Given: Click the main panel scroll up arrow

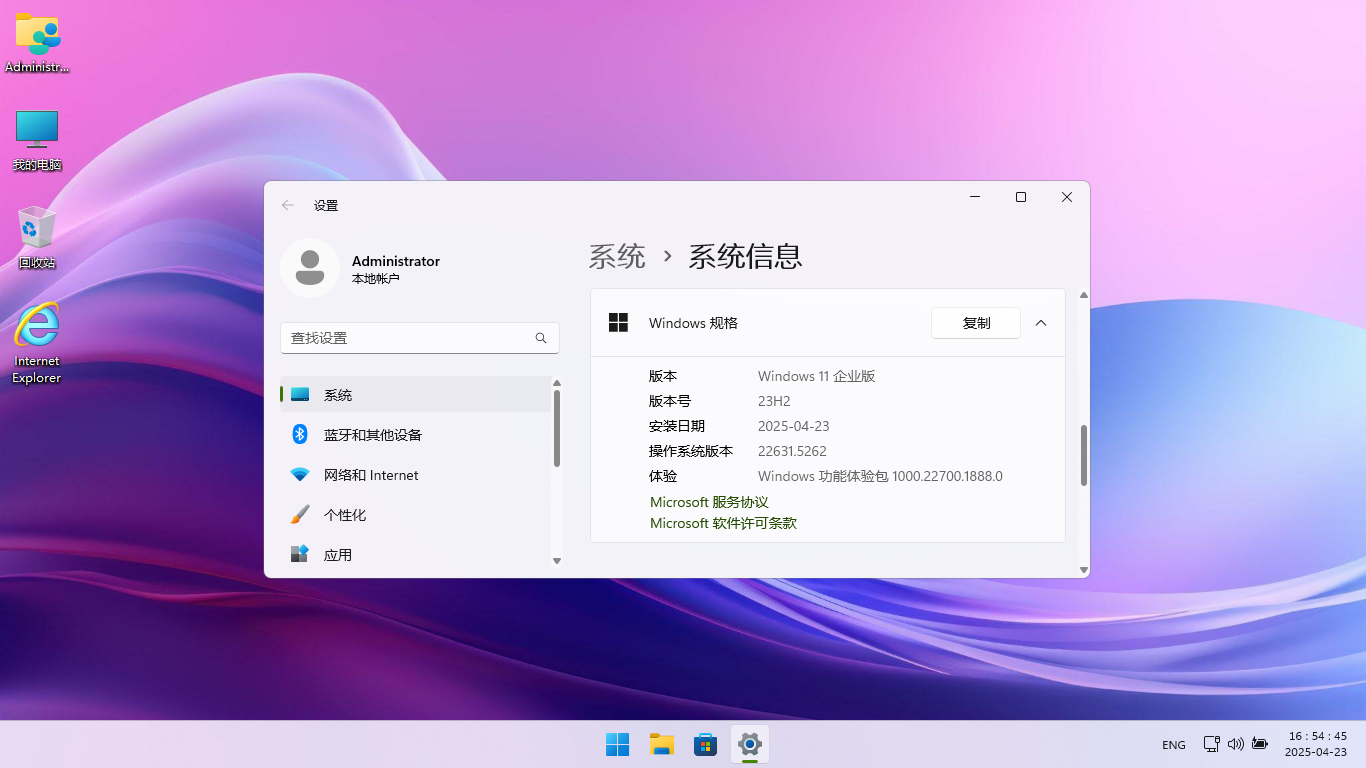Looking at the screenshot, I should (1084, 296).
